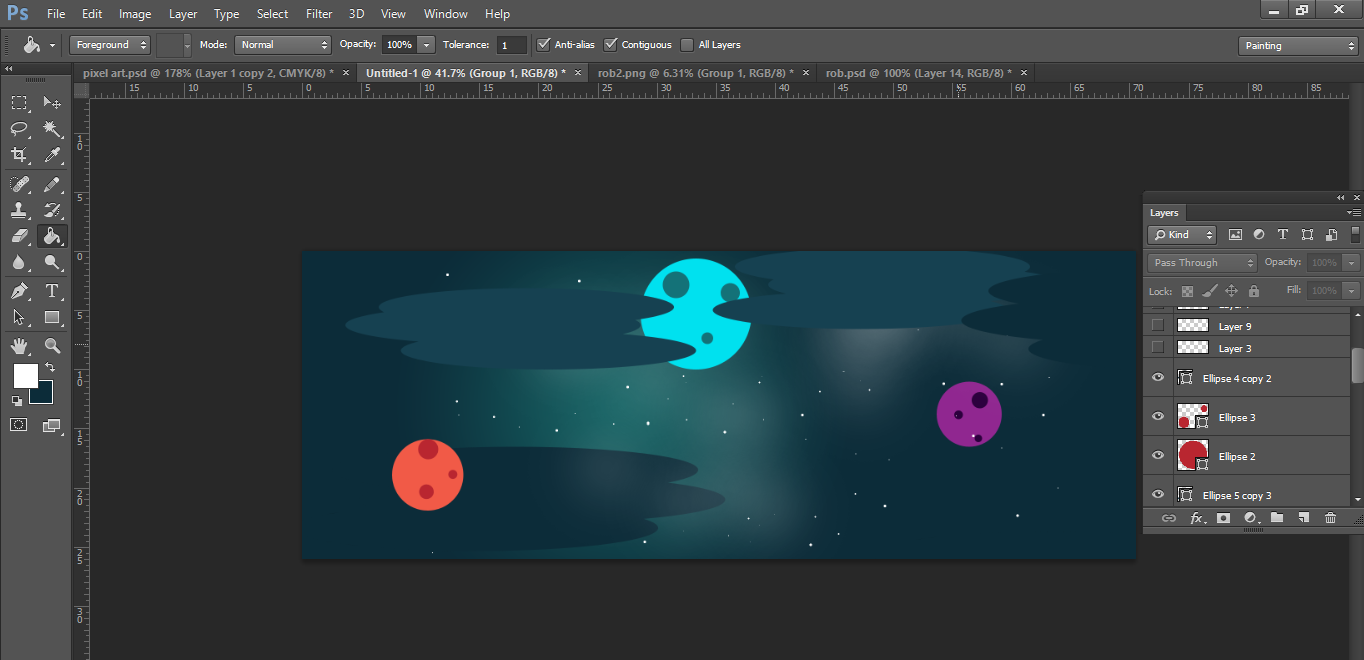Image resolution: width=1364 pixels, height=660 pixels.
Task: Select the Rectangle shape tool
Action: pos(52,317)
